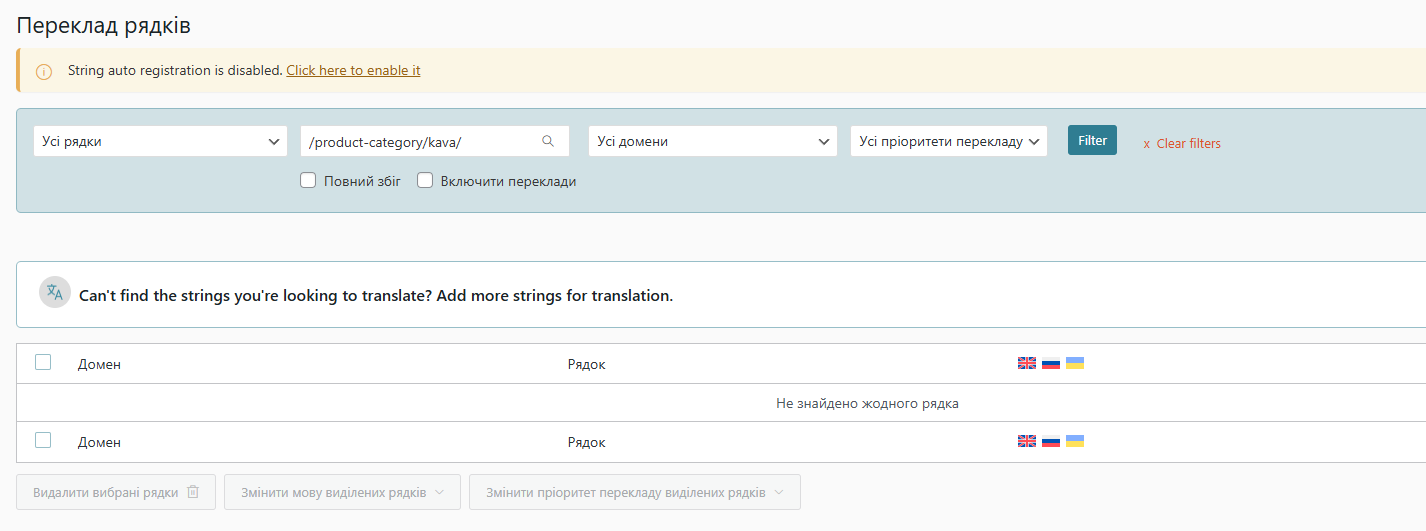Click the 'Click here to enable it' link
The image size is (1426, 531).
coord(353,71)
